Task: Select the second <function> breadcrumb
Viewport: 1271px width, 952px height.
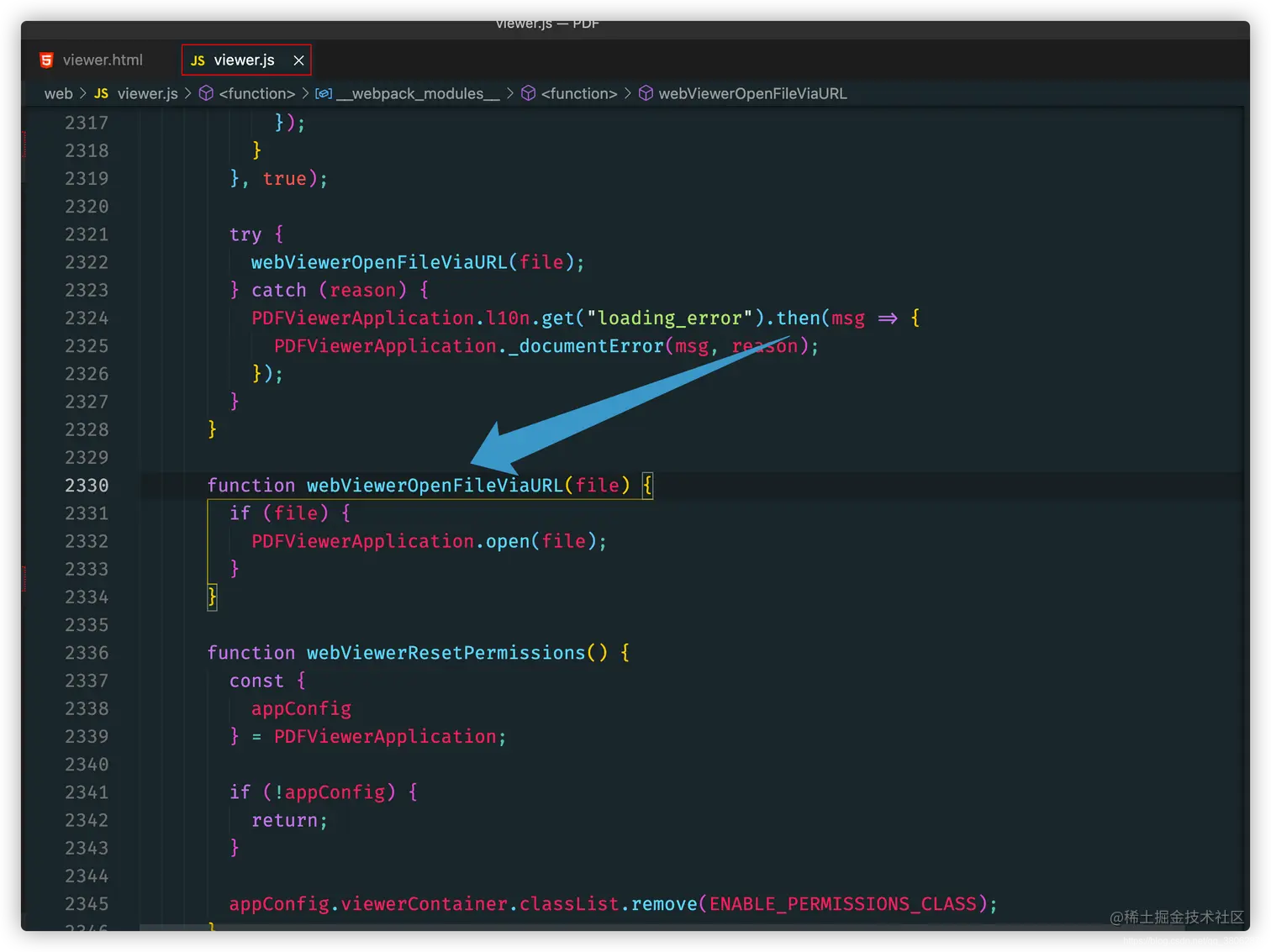Action: [579, 93]
